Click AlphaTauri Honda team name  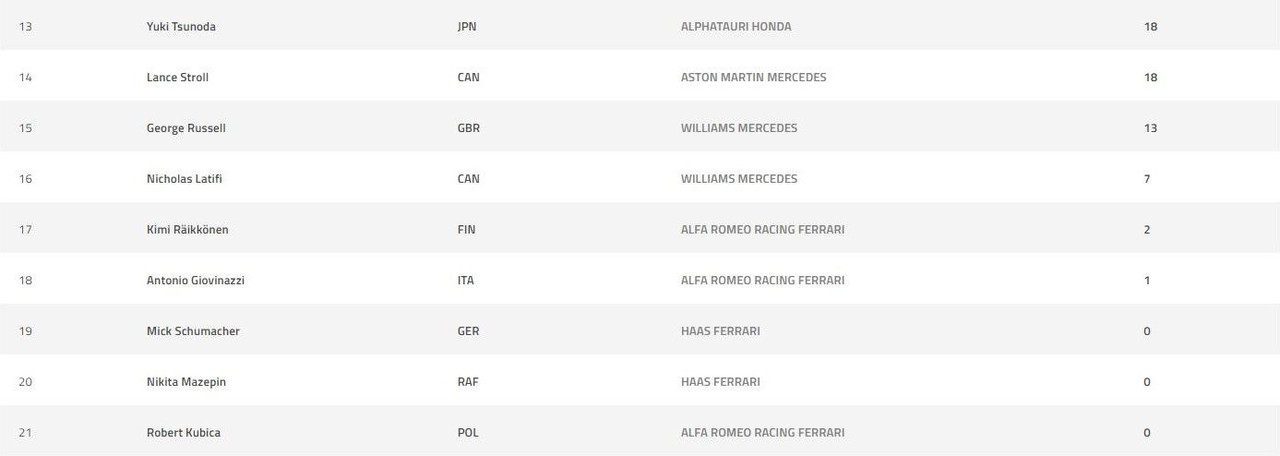[x=736, y=27]
